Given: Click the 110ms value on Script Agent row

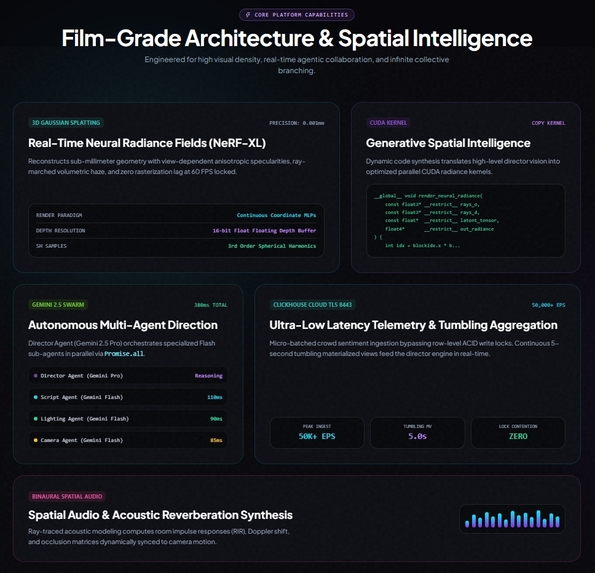Looking at the screenshot, I should (x=214, y=397).
